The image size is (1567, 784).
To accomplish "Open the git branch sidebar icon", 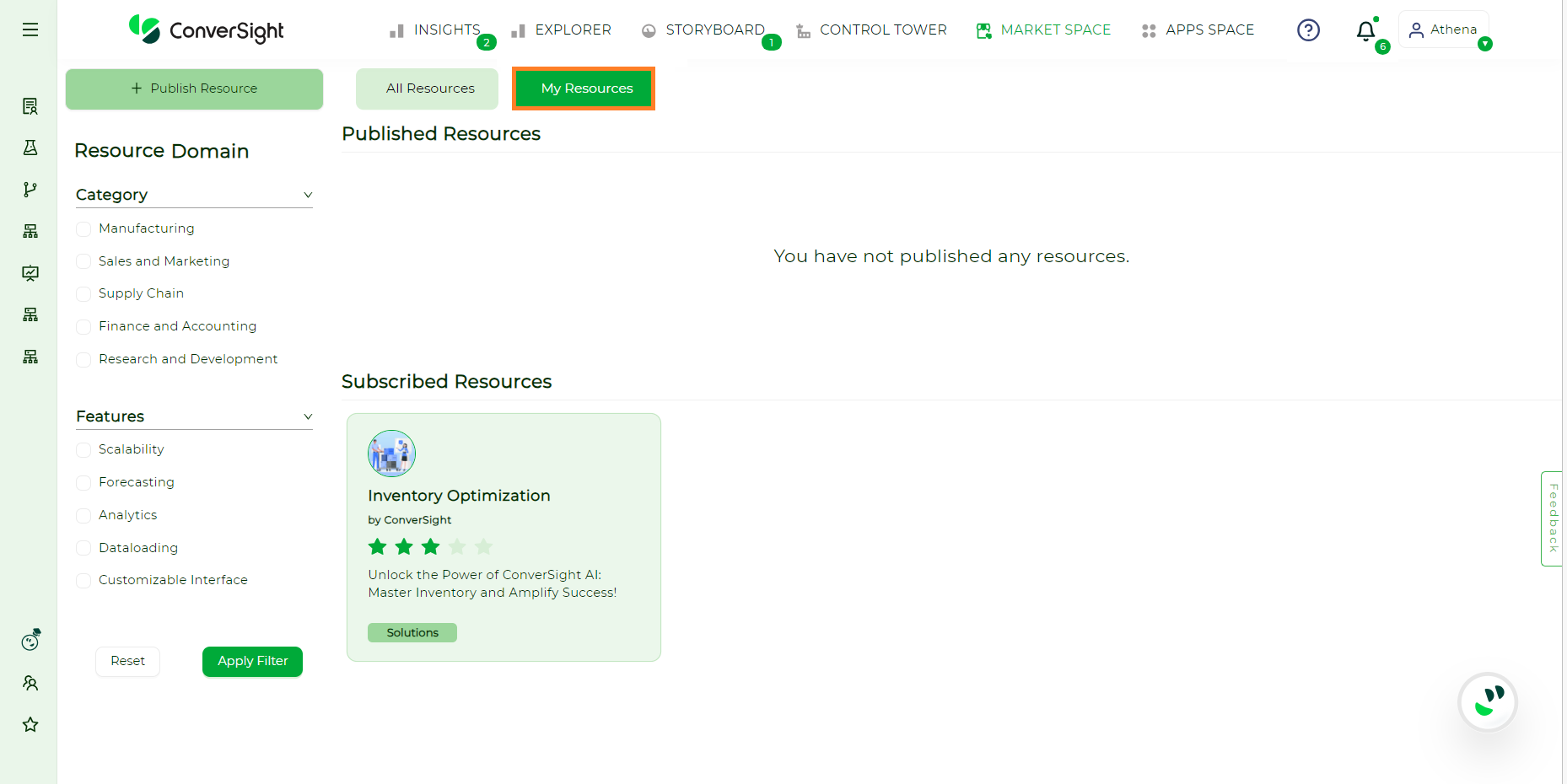I will (x=30, y=190).
